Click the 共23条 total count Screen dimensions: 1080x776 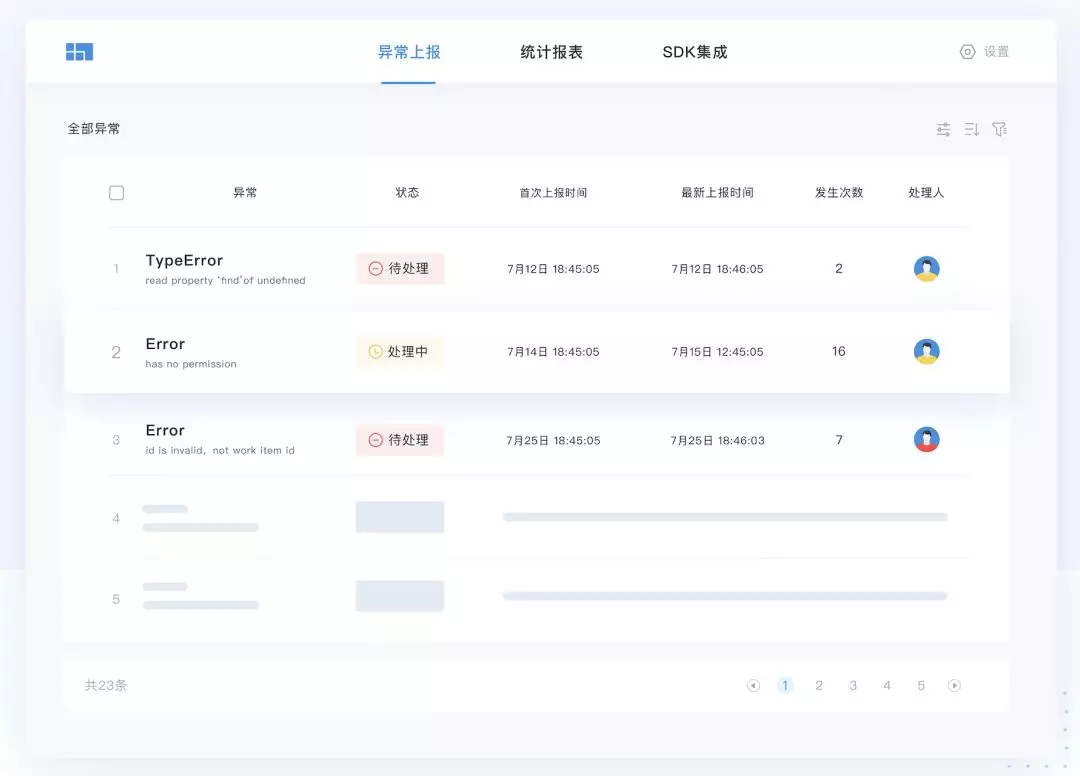click(x=106, y=685)
